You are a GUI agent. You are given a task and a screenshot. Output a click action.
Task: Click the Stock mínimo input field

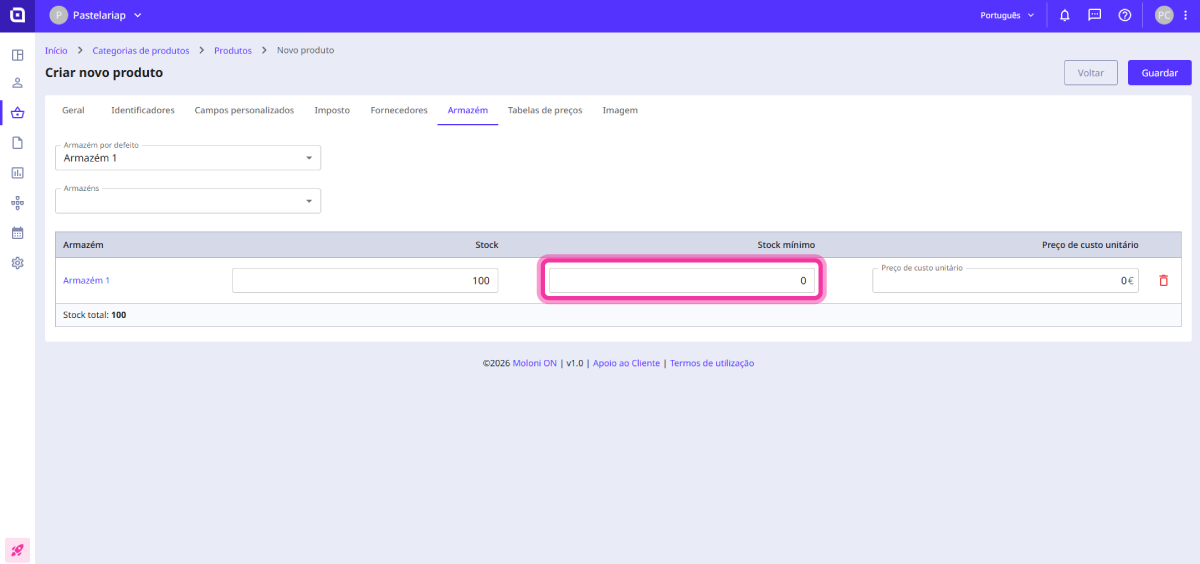pos(682,281)
